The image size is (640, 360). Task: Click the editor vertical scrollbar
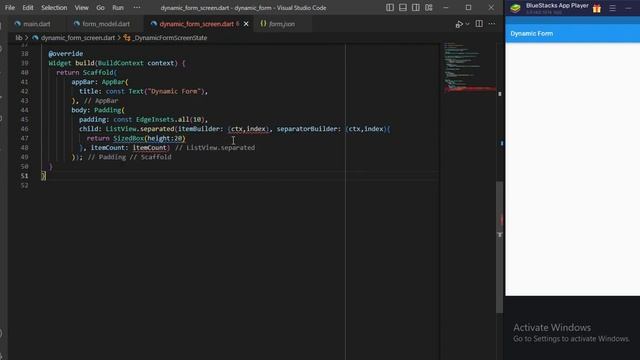coord(500,247)
